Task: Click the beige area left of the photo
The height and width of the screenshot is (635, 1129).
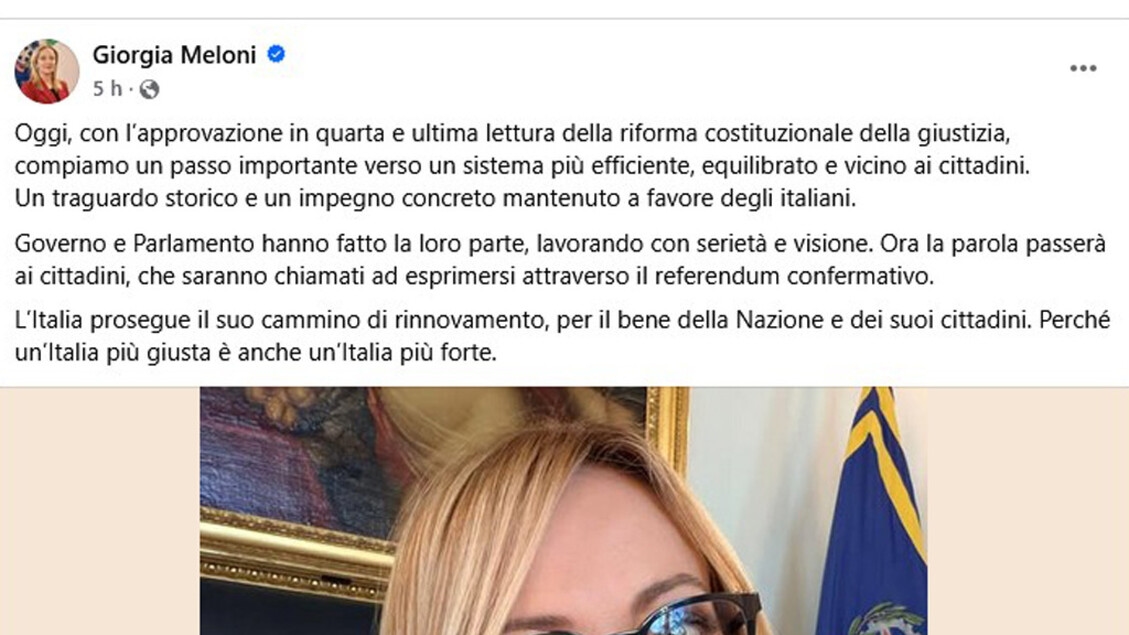Action: (100, 511)
